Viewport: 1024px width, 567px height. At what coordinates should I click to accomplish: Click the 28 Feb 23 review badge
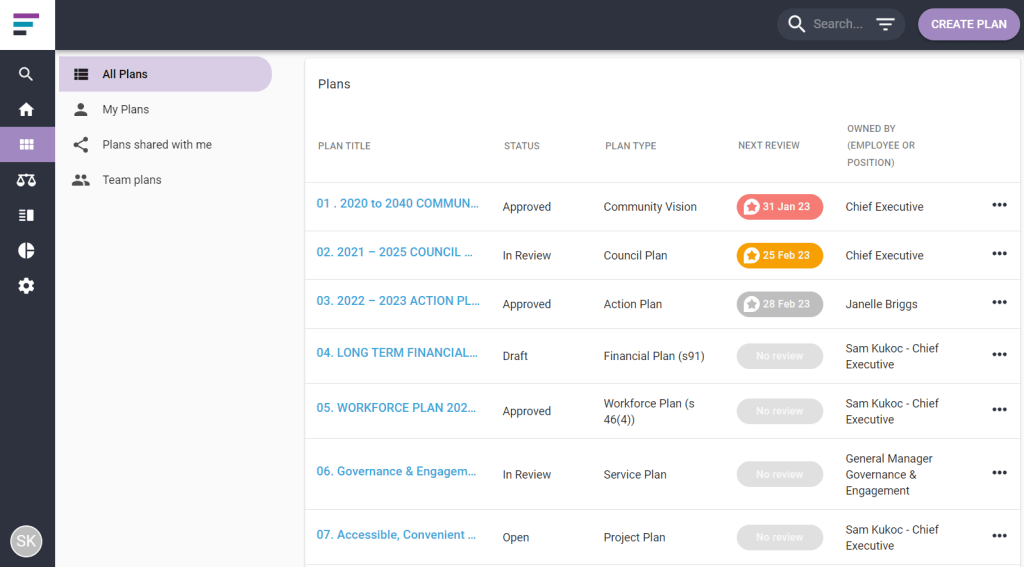(780, 304)
